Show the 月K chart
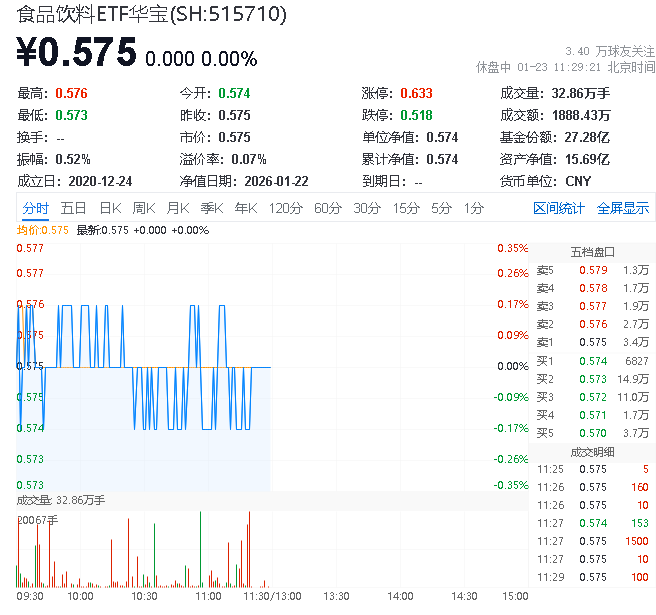The image size is (656, 615). (x=177, y=208)
